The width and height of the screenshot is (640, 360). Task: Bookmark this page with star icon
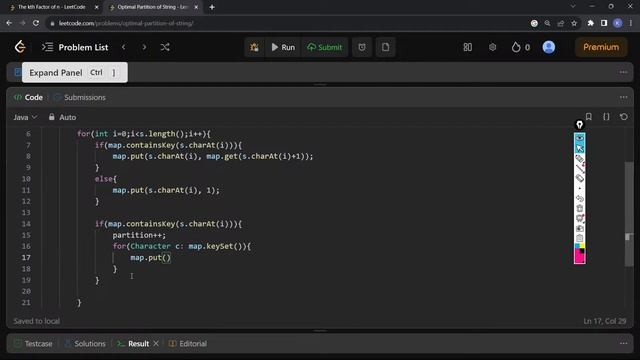pos(574,23)
